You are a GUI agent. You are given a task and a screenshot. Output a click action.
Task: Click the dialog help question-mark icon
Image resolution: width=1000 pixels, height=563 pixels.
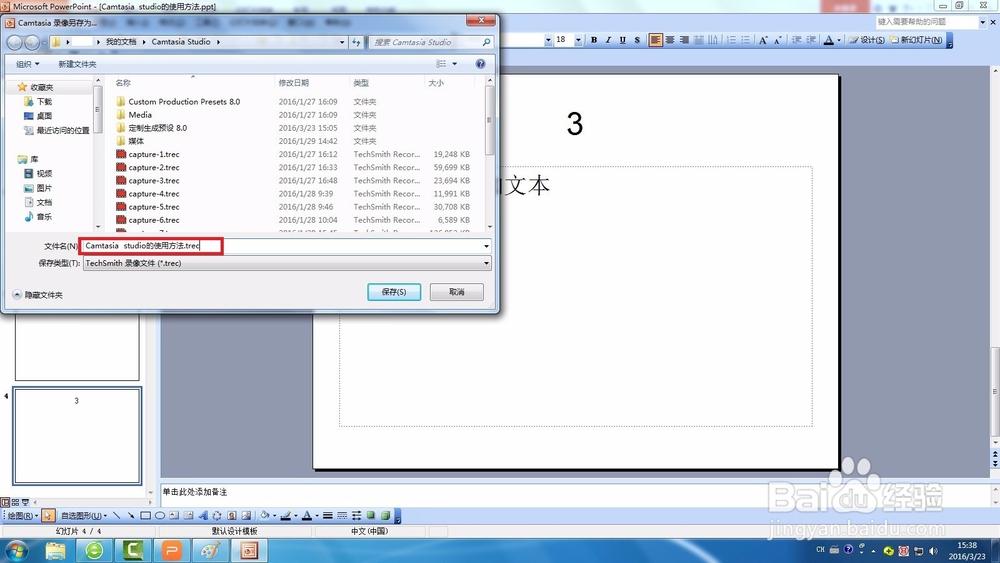point(480,64)
